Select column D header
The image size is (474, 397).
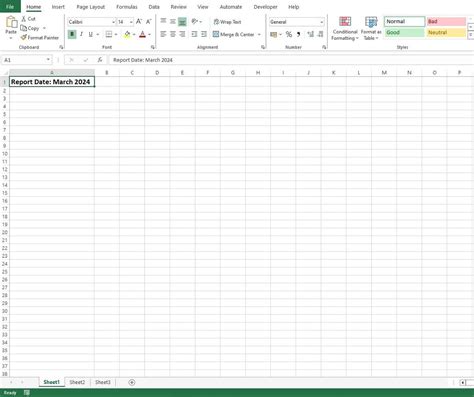pos(157,73)
